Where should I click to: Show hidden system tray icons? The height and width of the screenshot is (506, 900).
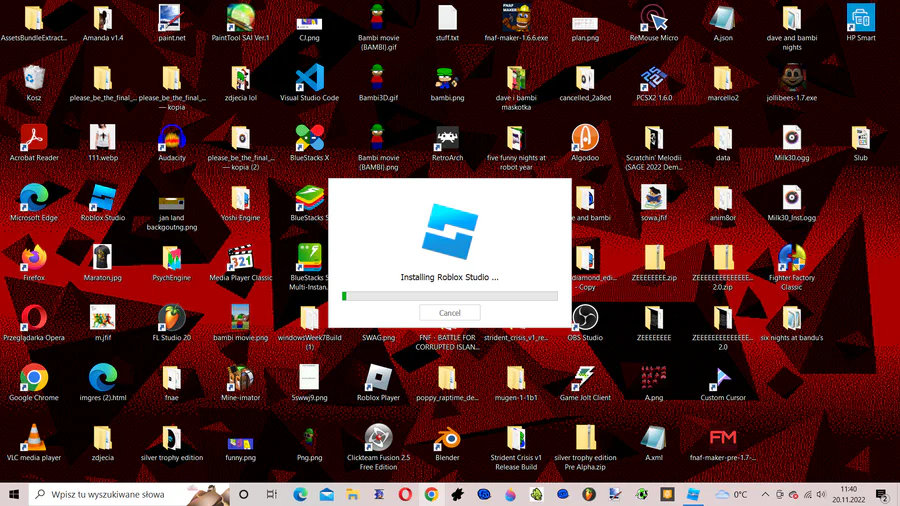765,494
